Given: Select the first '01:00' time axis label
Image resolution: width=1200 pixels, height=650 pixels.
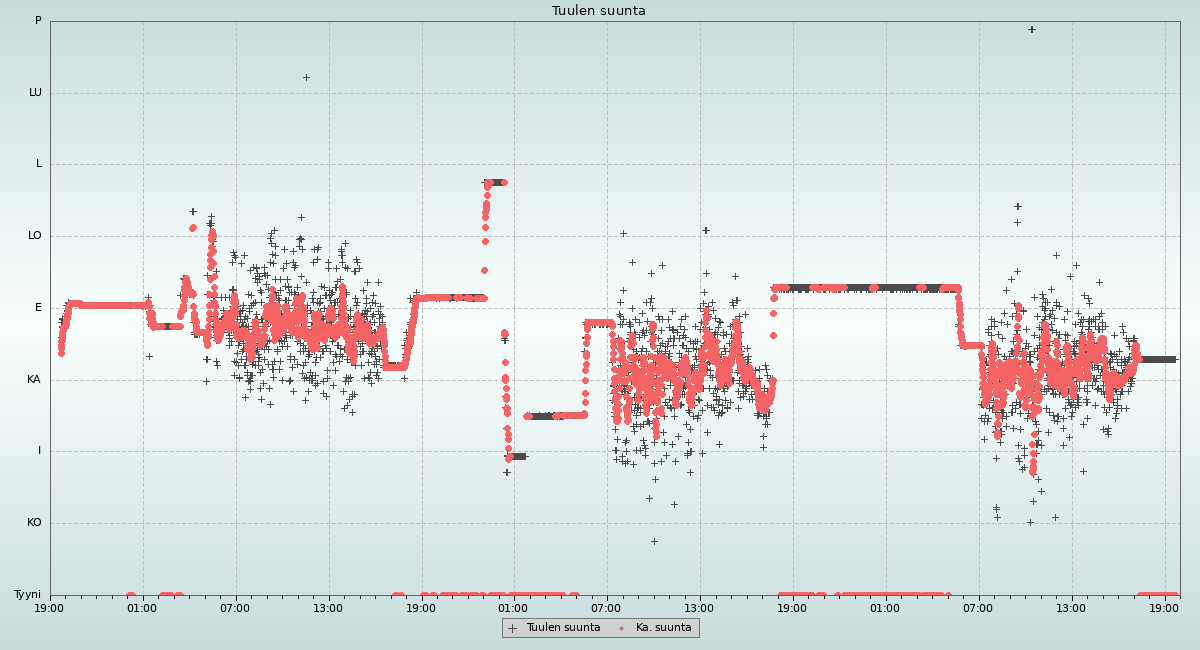Looking at the screenshot, I should [x=142, y=607].
